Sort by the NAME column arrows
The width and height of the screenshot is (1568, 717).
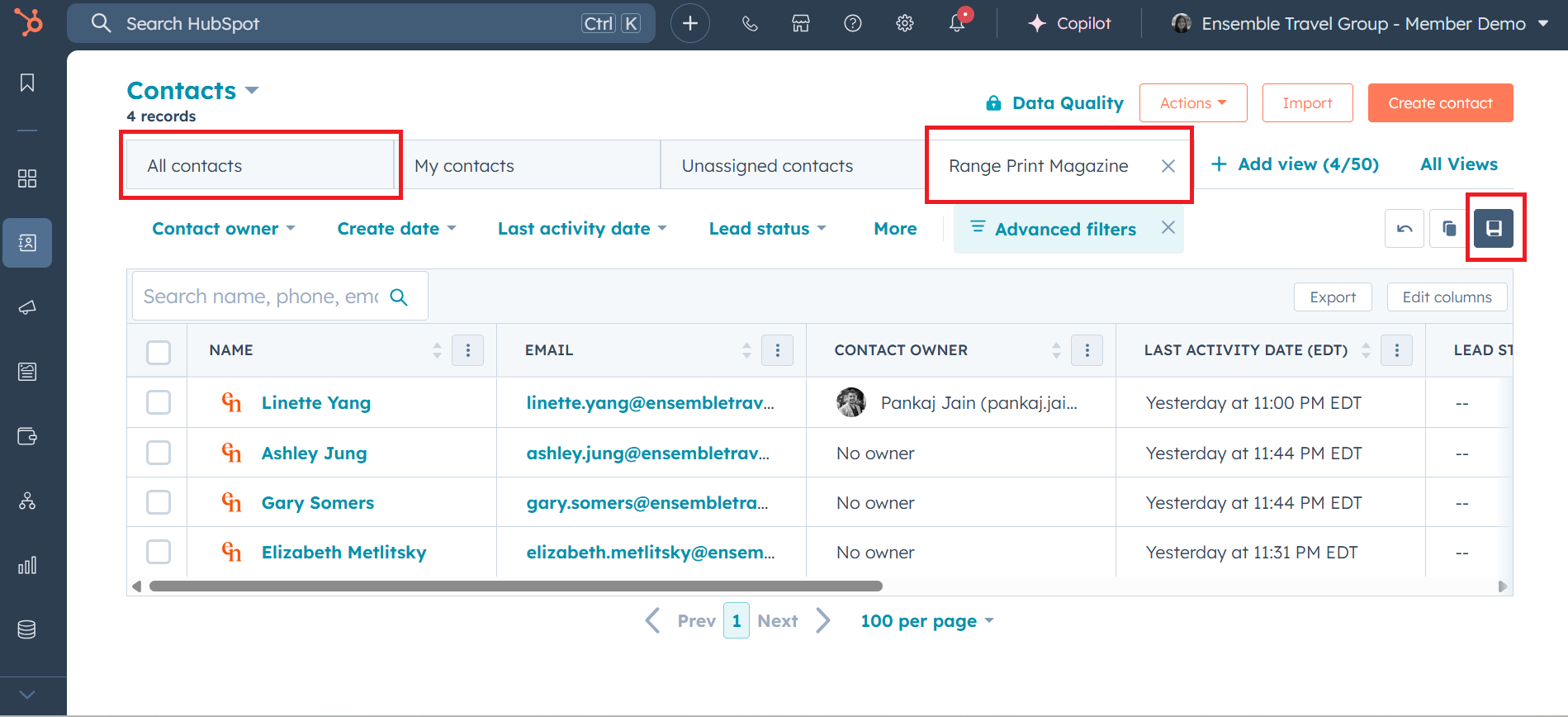coord(437,350)
